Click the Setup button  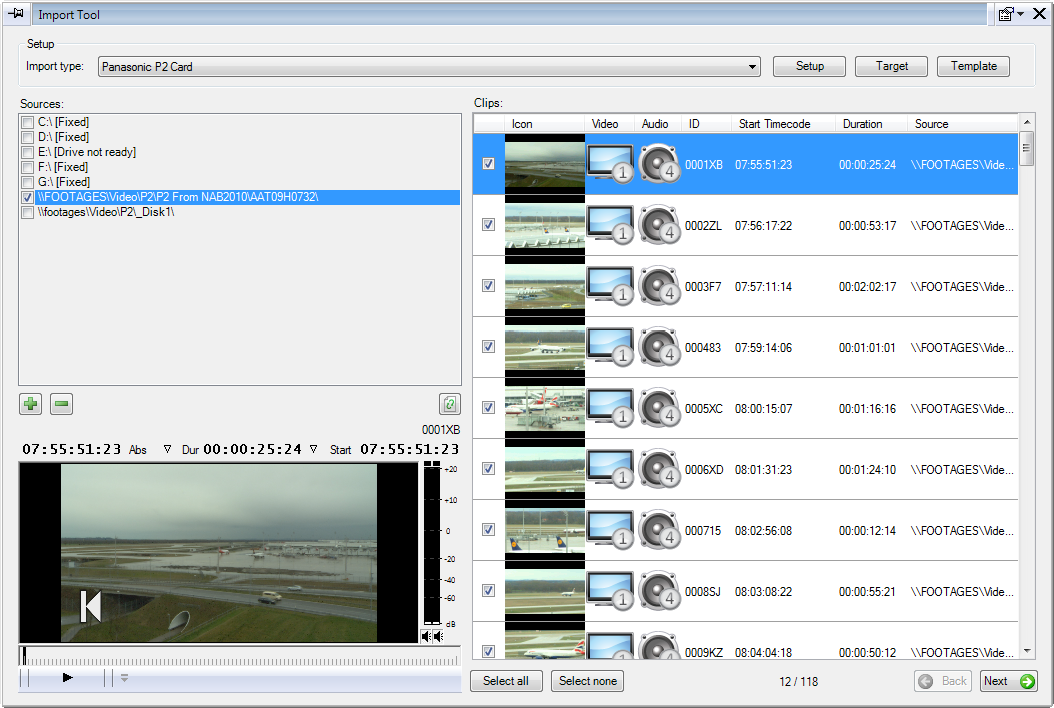[809, 66]
